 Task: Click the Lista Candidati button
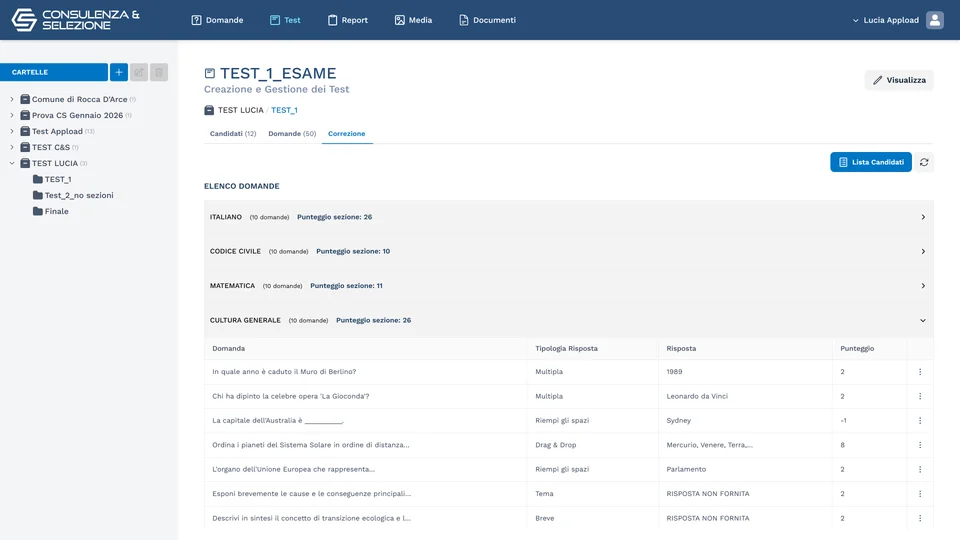(x=871, y=162)
